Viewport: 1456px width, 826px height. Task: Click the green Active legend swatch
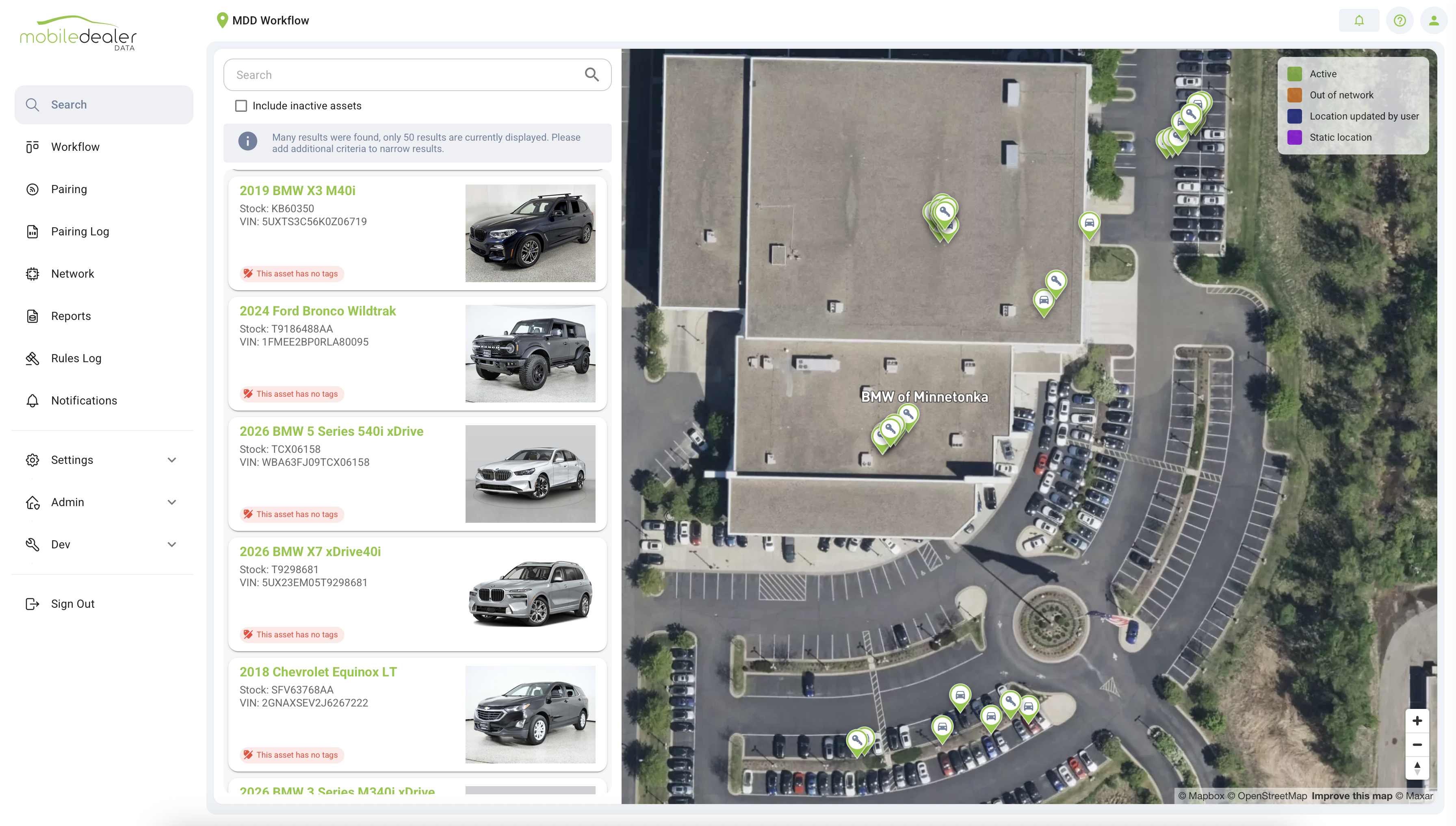(x=1294, y=74)
